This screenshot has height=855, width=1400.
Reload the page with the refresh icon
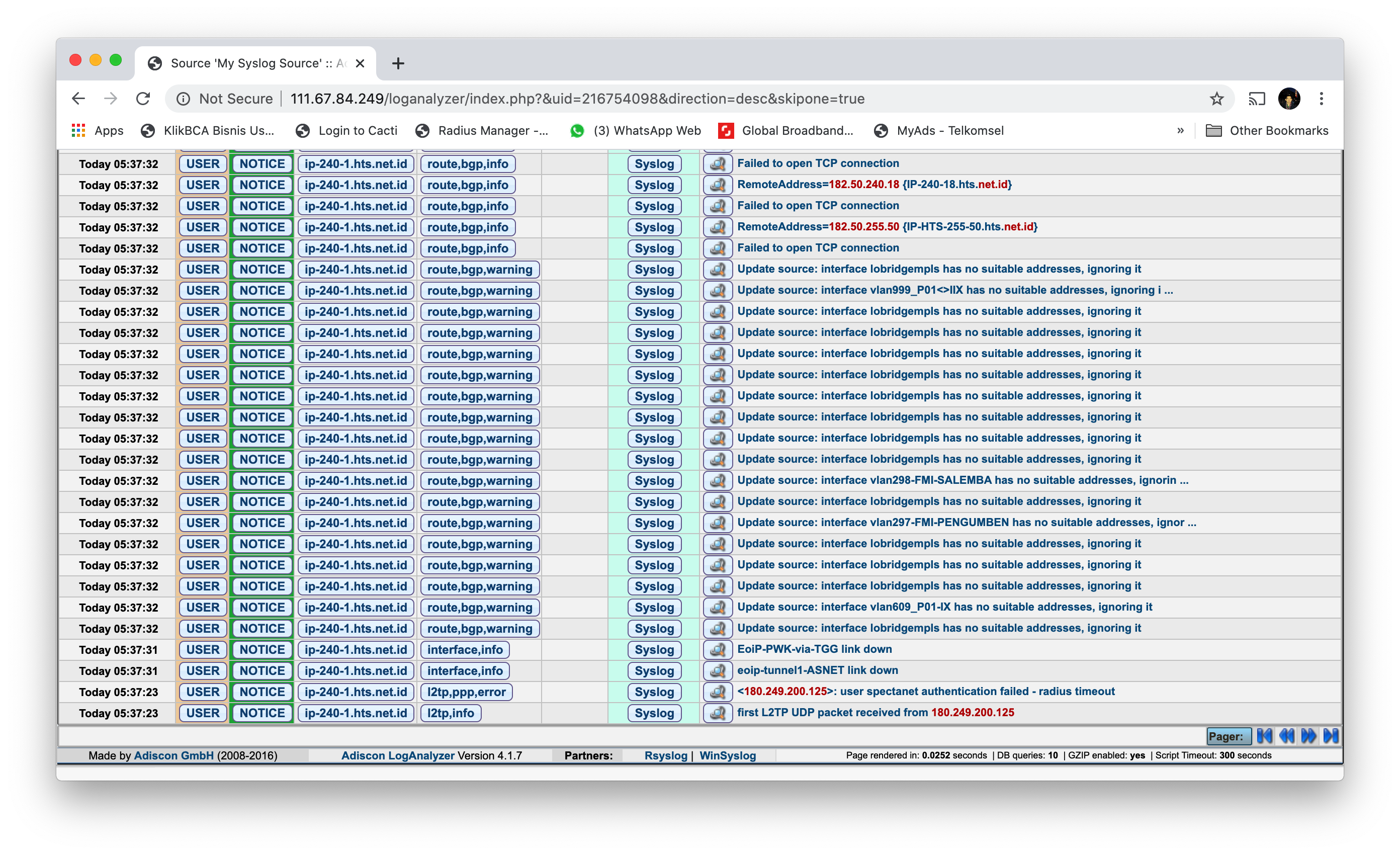143,99
